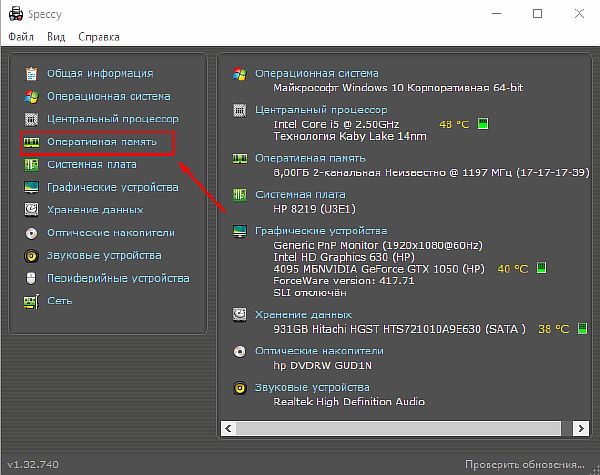Open summary heading Оперативная память
This screenshot has height=475, width=600.
pyautogui.click(x=310, y=158)
